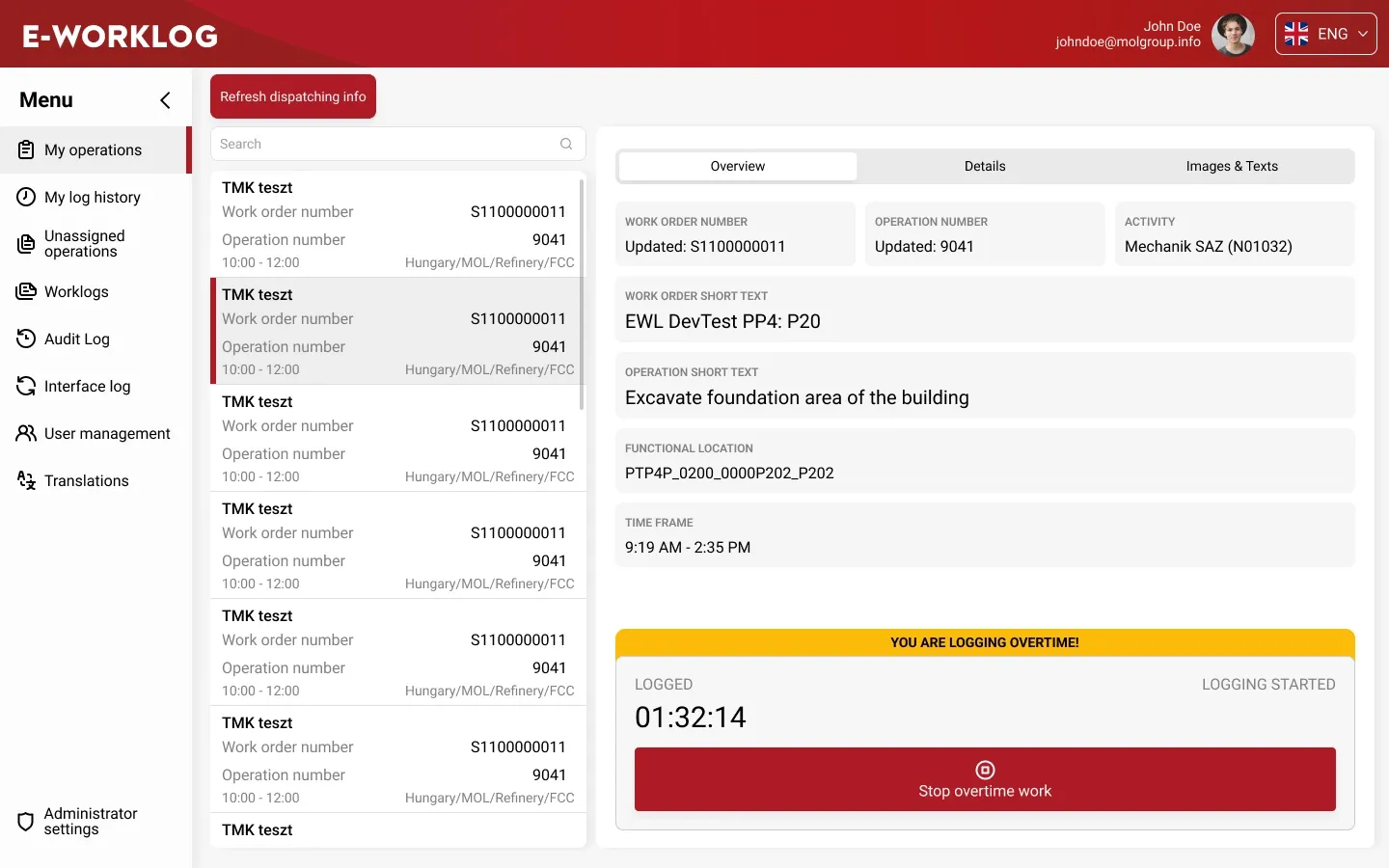Click the text EWL DevTest PP4: P20
The width and height of the screenshot is (1389, 868).
click(722, 321)
